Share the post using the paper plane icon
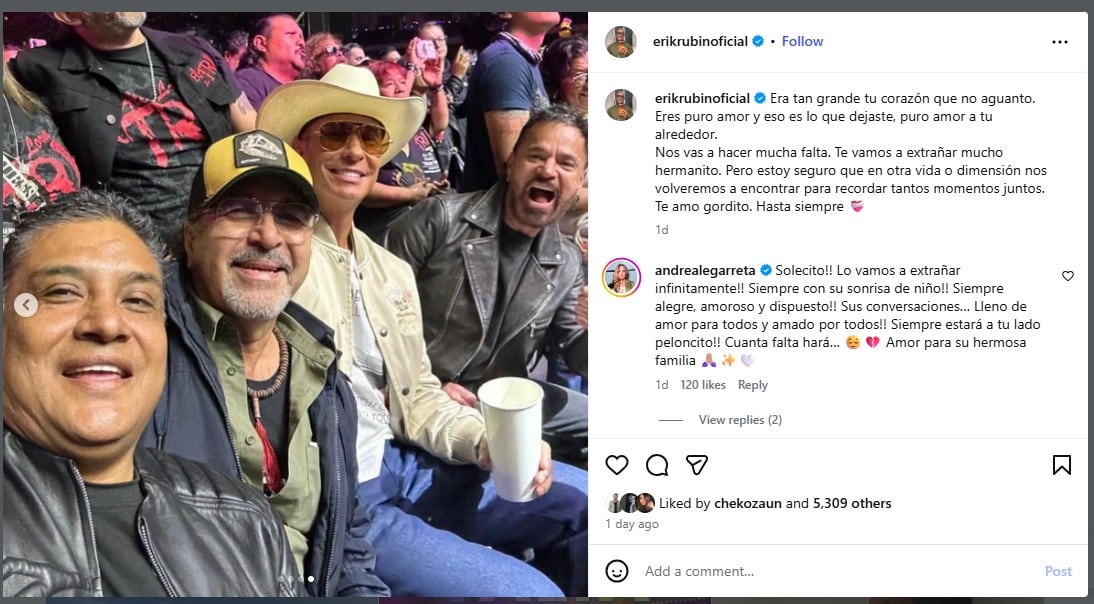 [x=697, y=463]
